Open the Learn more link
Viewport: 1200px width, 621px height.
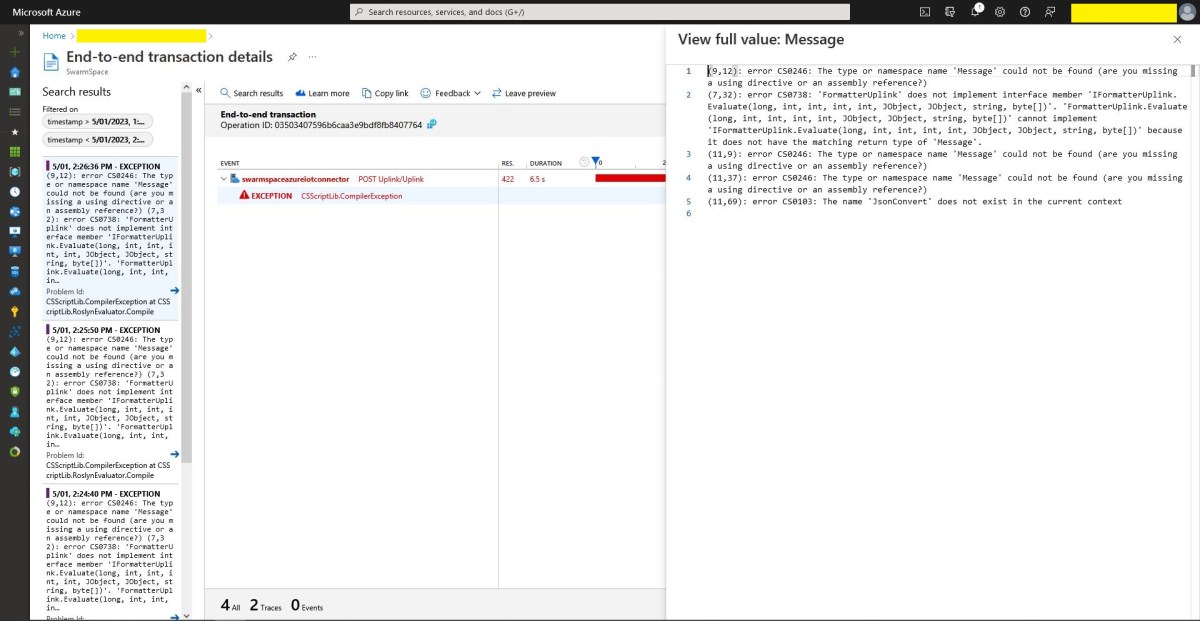325,93
